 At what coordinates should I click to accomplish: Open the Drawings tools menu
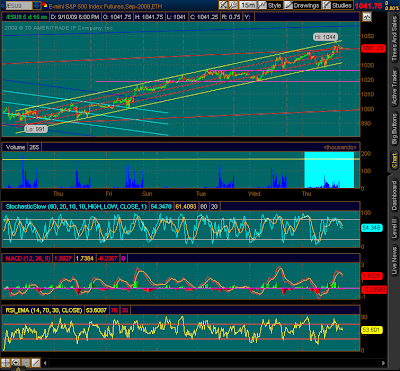click(302, 5)
